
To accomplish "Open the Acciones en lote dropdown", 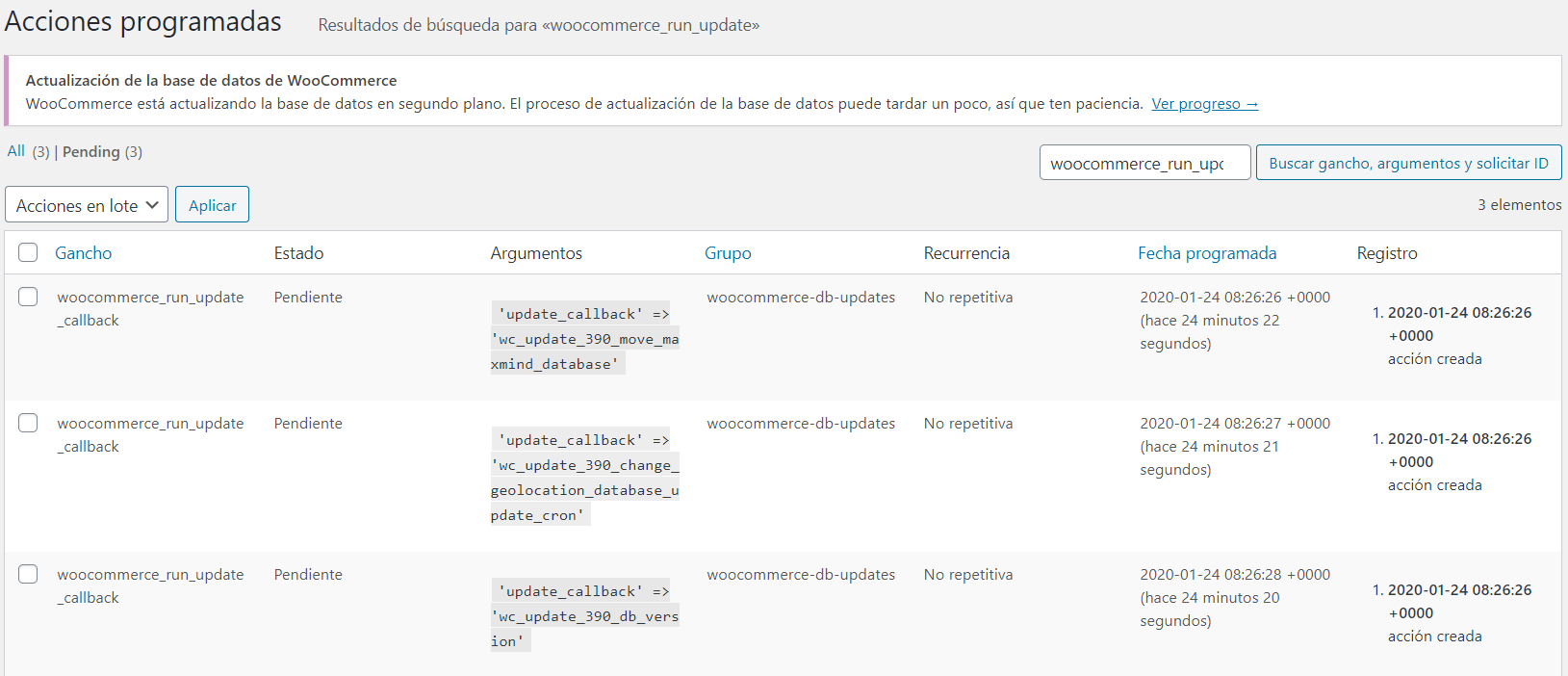I will point(87,204).
